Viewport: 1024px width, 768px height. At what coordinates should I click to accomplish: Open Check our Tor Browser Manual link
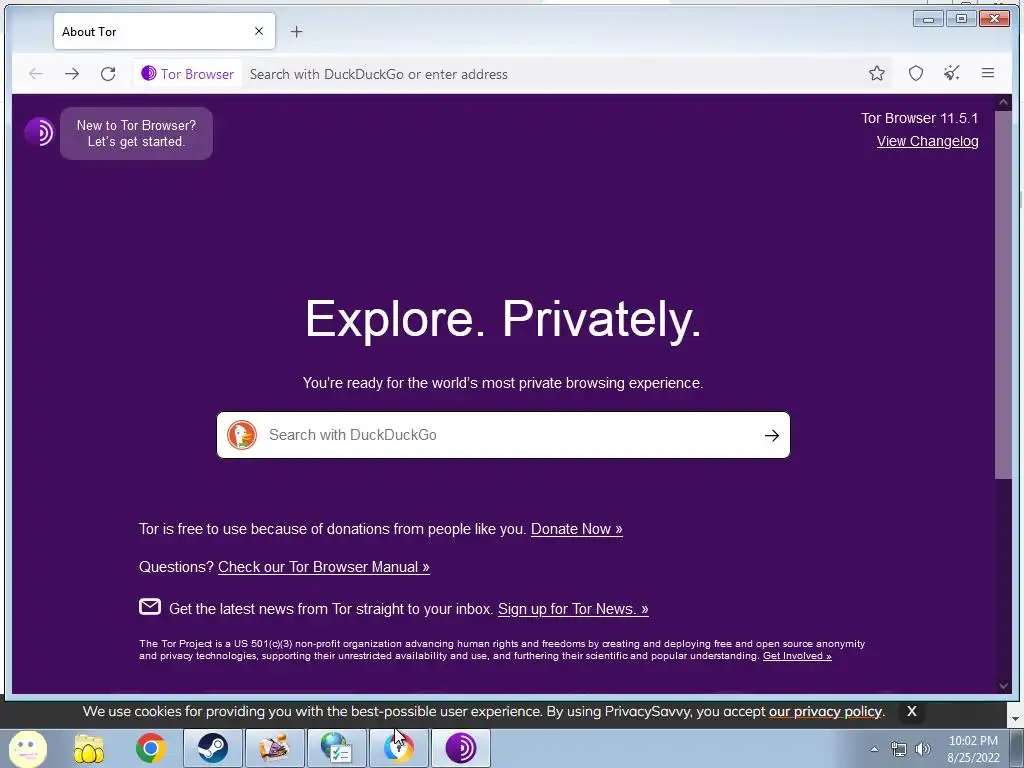324,567
